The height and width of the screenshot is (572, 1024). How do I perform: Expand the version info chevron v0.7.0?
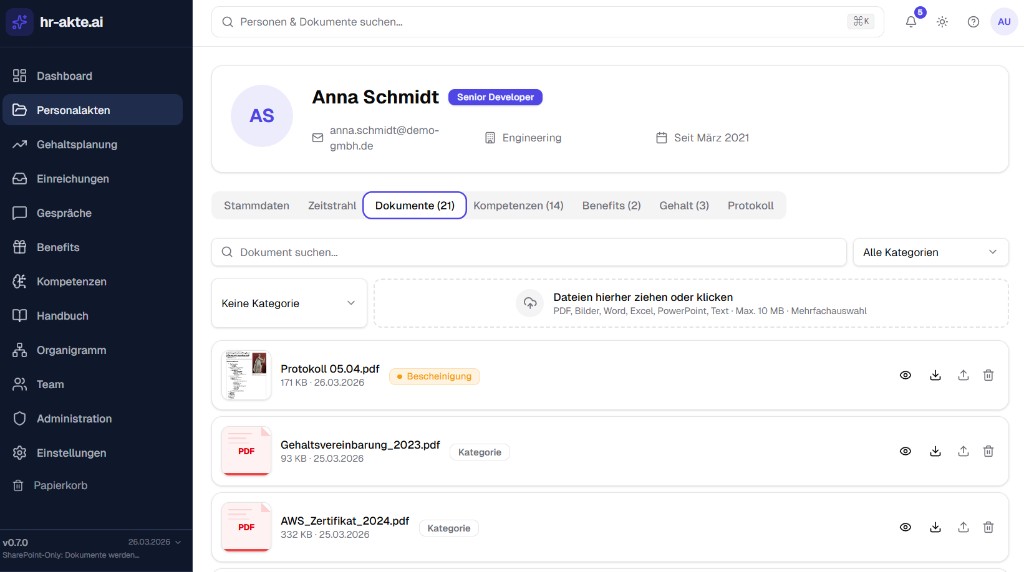(178, 542)
